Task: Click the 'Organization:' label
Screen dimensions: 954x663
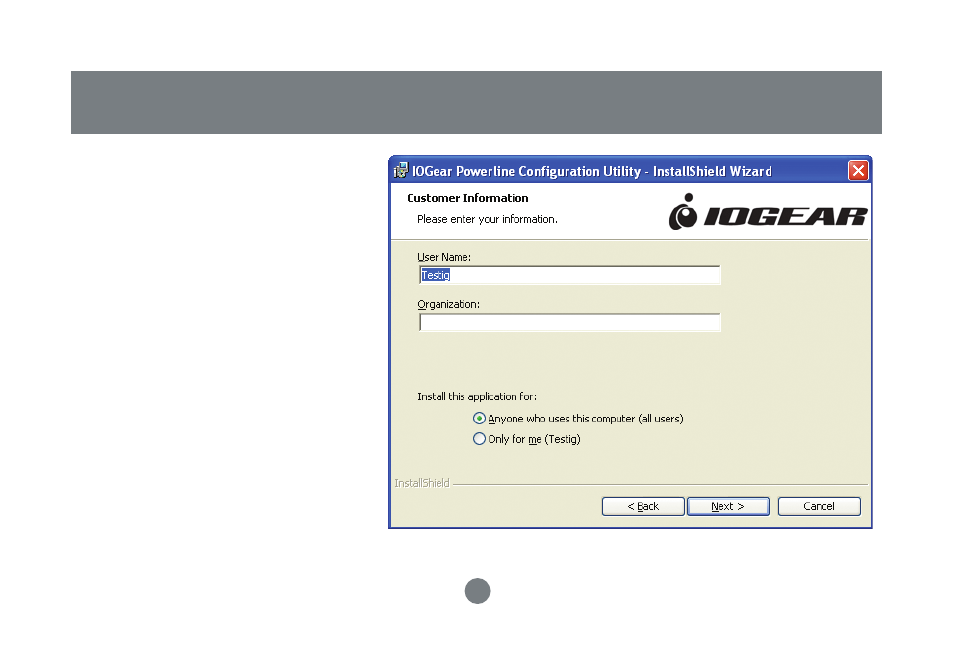Action: point(448,304)
